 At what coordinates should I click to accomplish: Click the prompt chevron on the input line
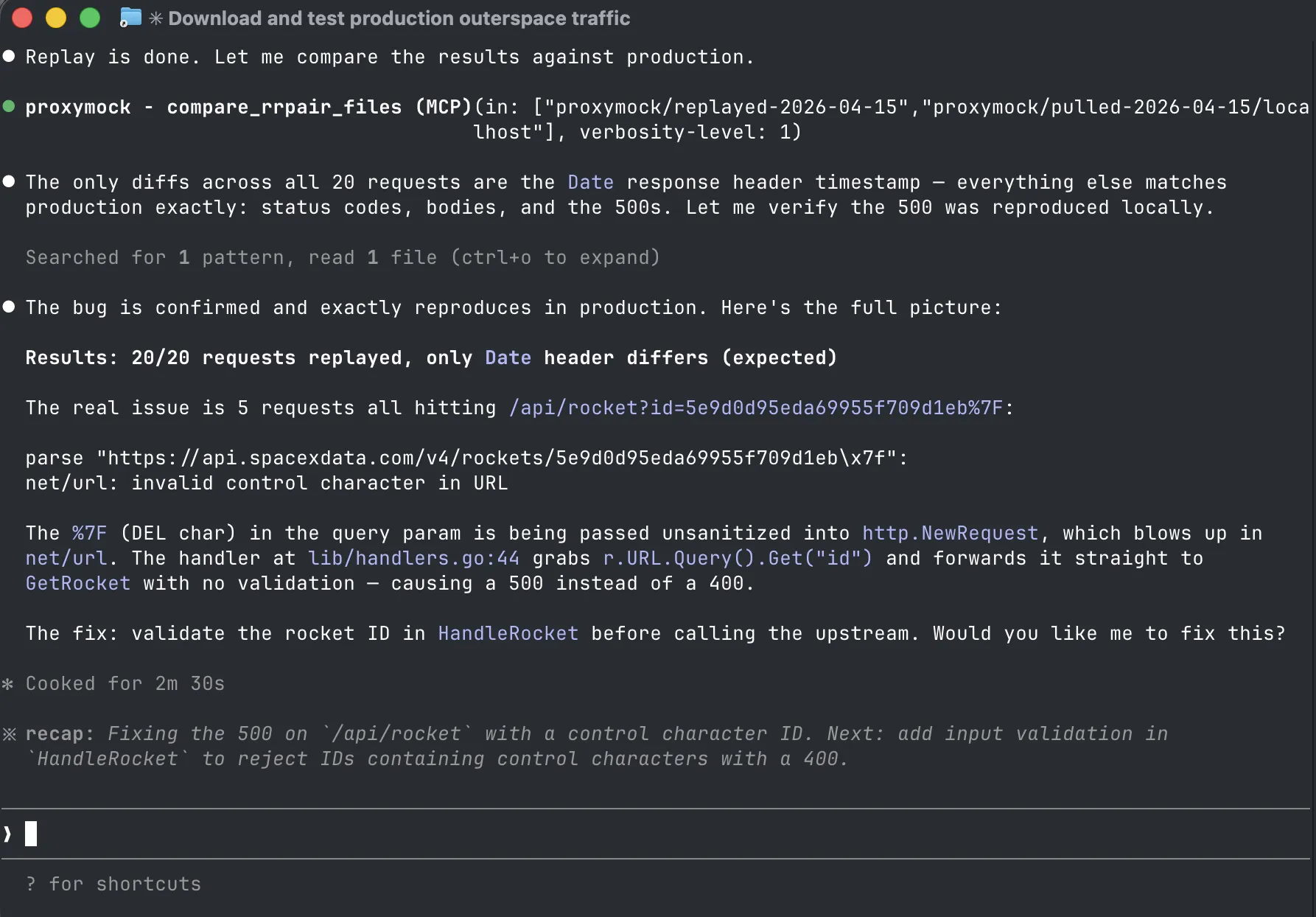click(7, 833)
